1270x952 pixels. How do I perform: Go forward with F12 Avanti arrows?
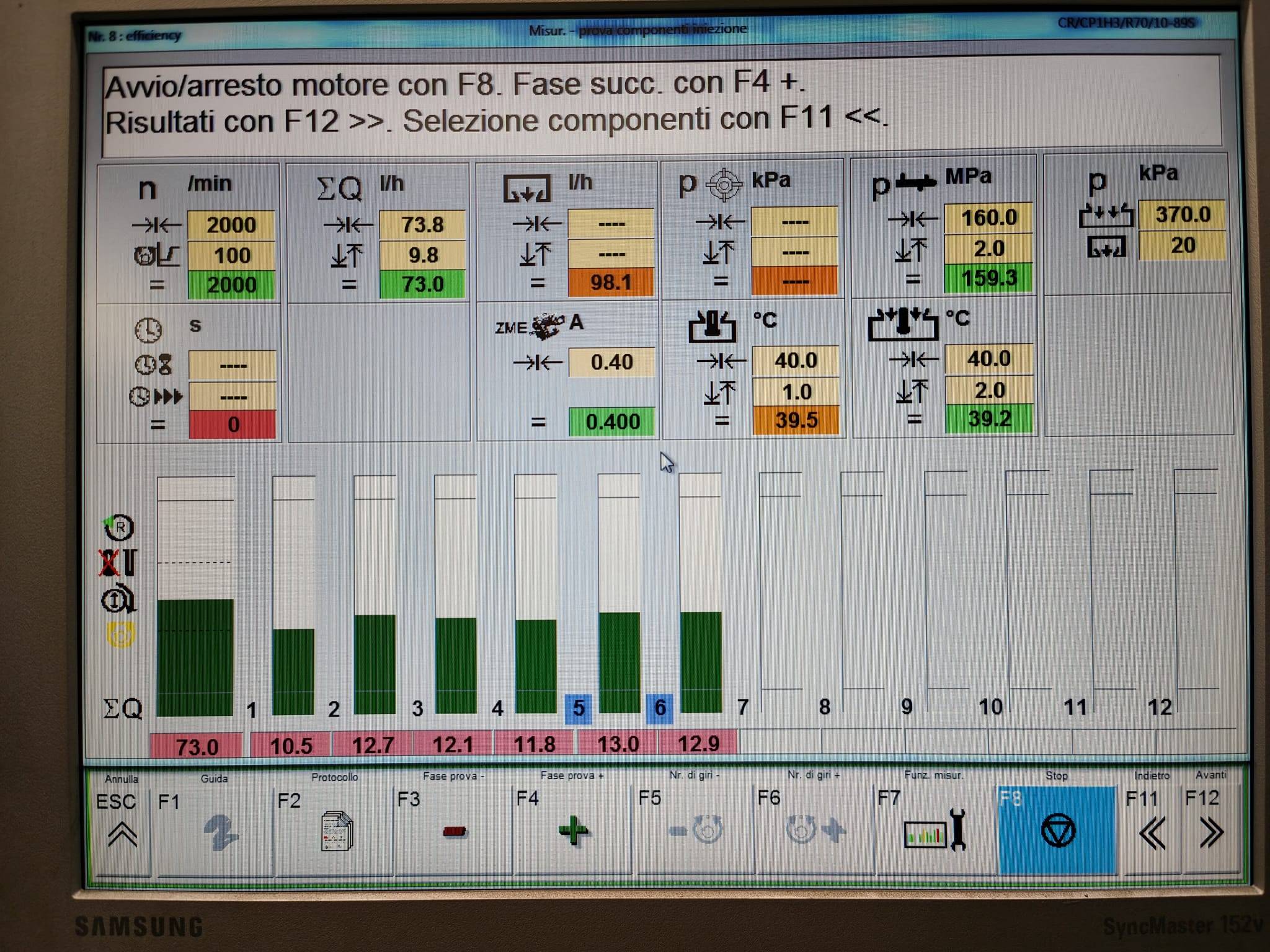click(x=1210, y=829)
